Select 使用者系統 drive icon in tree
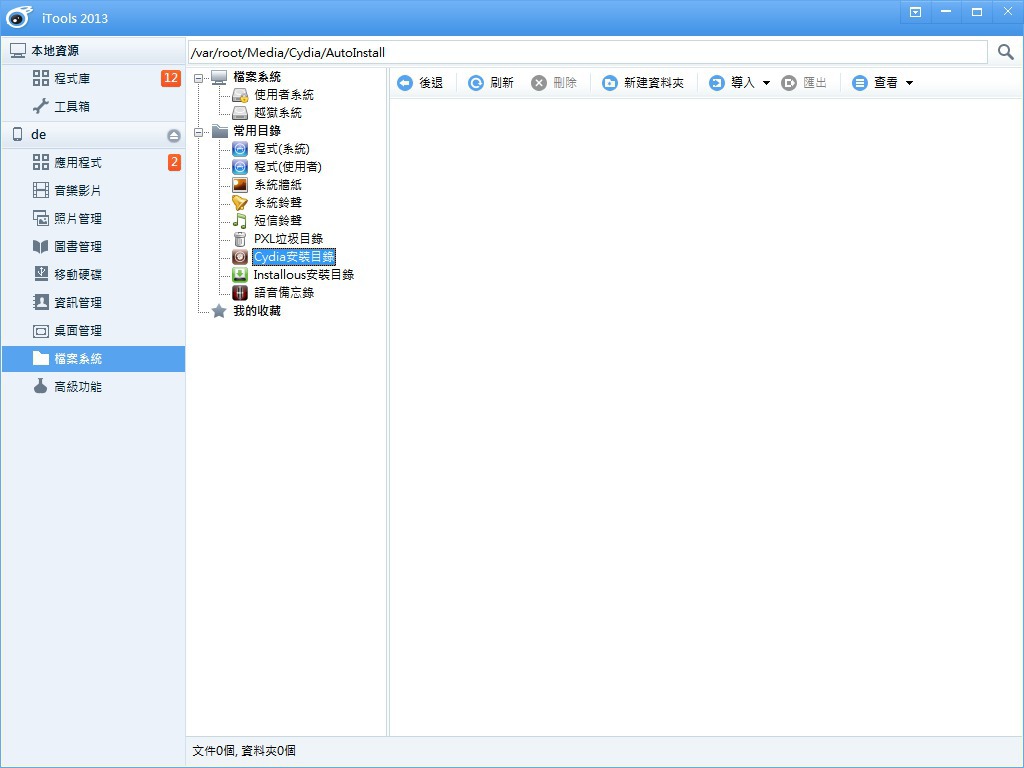1024x768 pixels. 240,95
